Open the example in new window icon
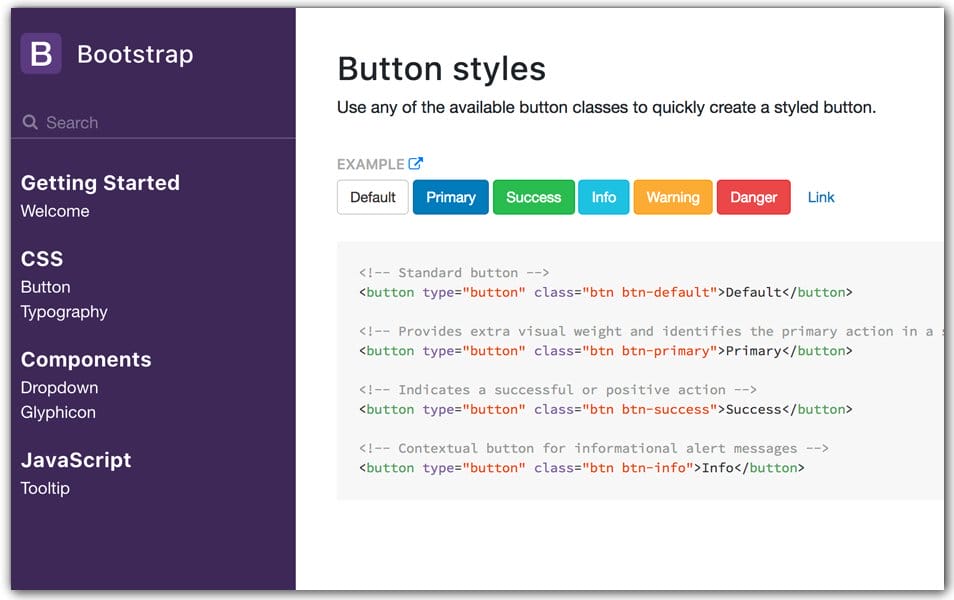Screen dimensions: 954x600 coord(414,162)
